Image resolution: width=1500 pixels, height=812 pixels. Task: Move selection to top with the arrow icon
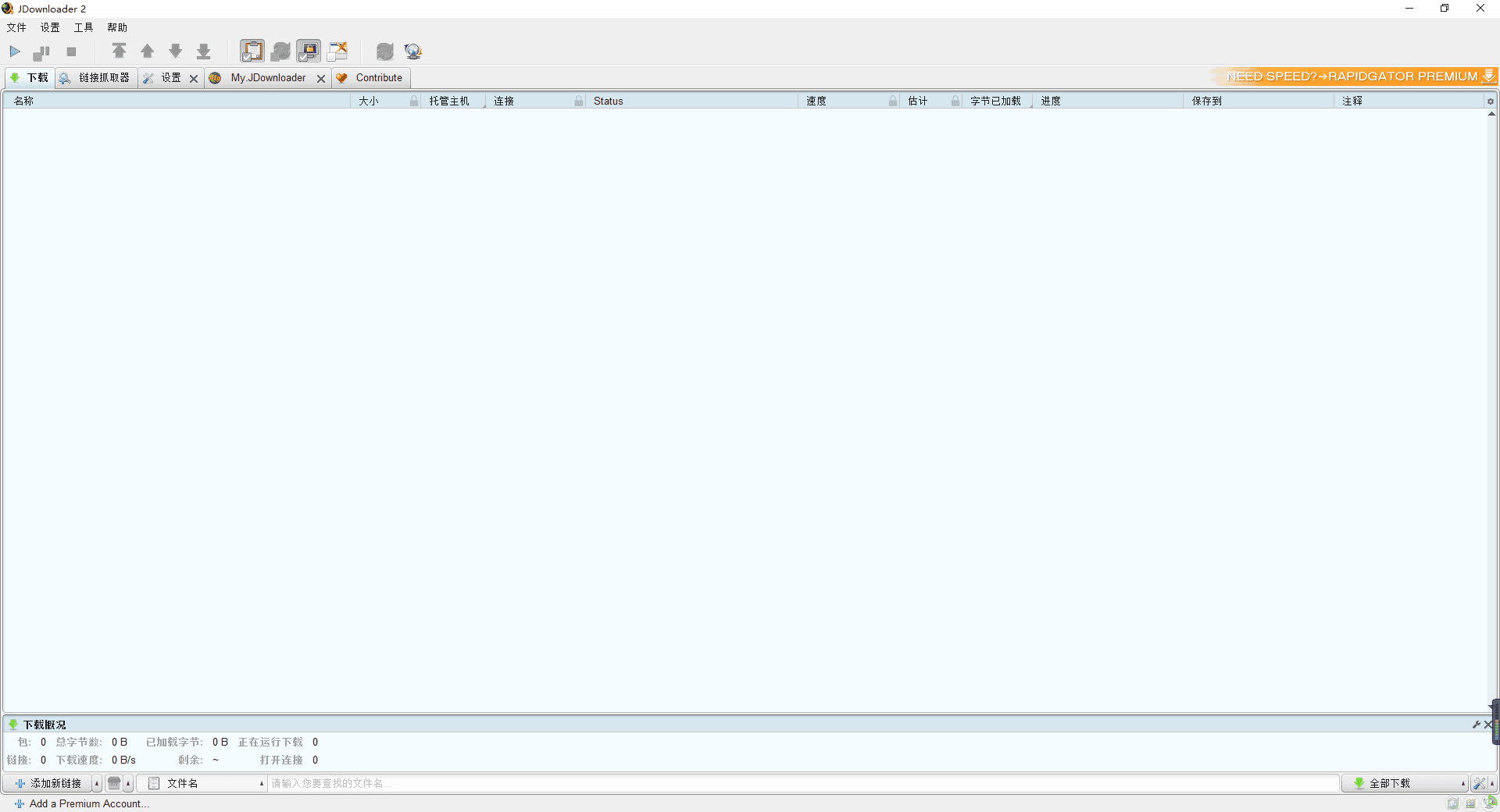pyautogui.click(x=119, y=52)
